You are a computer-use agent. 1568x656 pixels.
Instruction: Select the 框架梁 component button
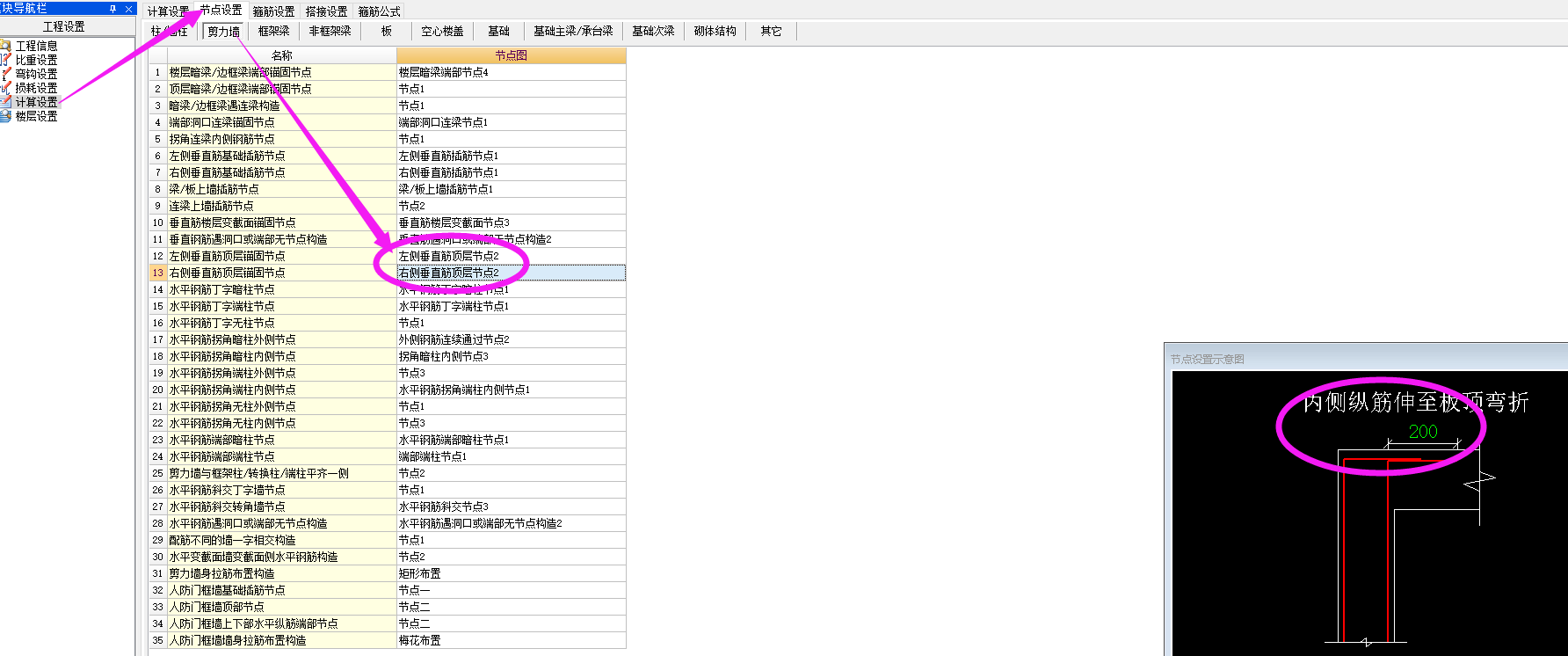pyautogui.click(x=273, y=32)
